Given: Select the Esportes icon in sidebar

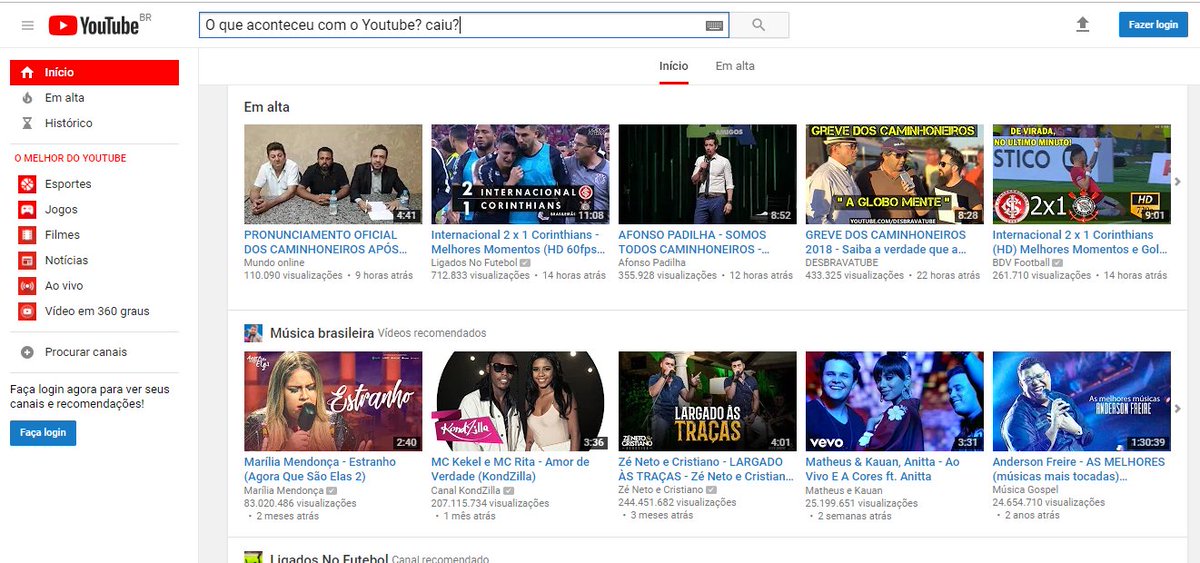Looking at the screenshot, I should (x=27, y=184).
